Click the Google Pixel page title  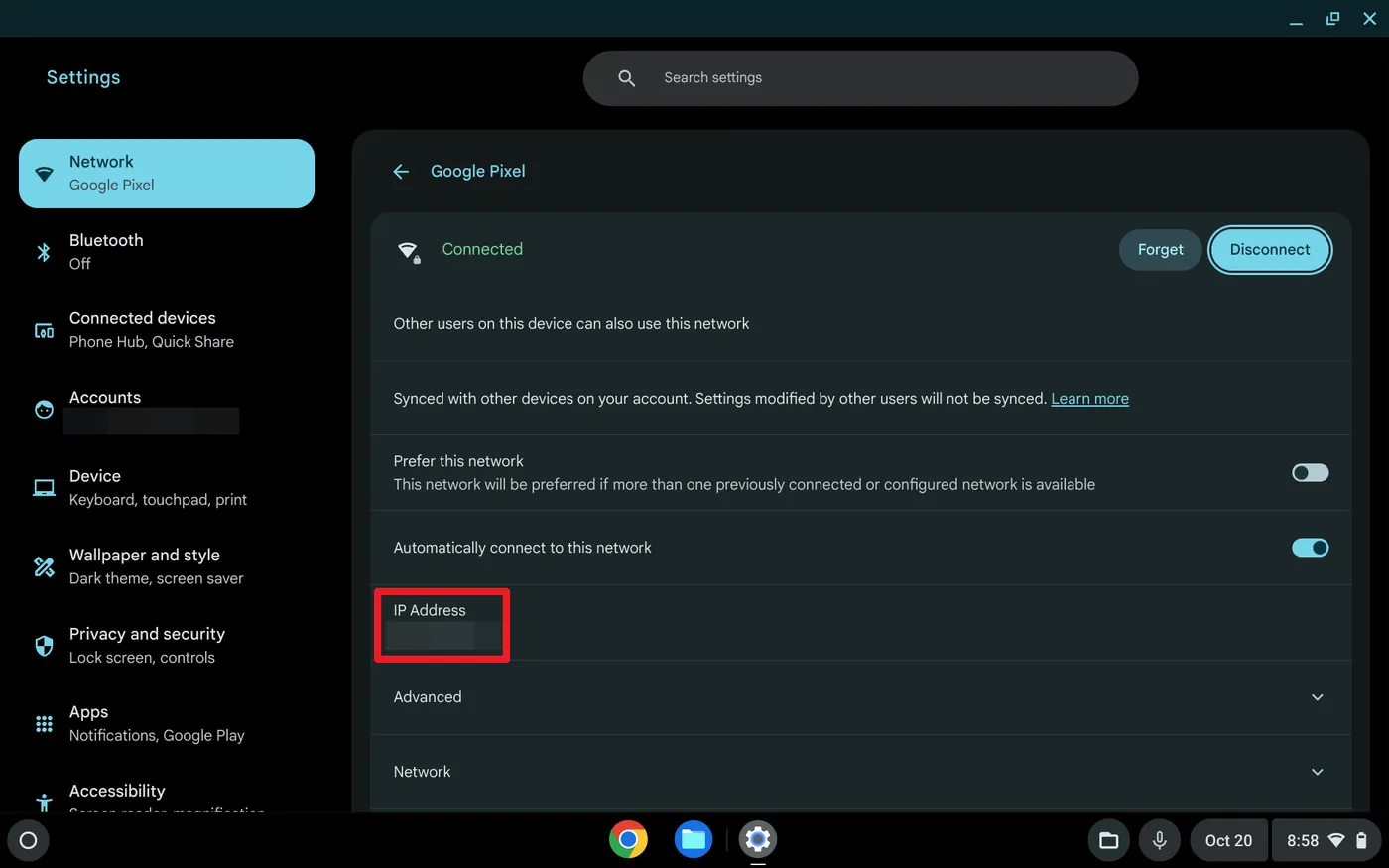478,171
